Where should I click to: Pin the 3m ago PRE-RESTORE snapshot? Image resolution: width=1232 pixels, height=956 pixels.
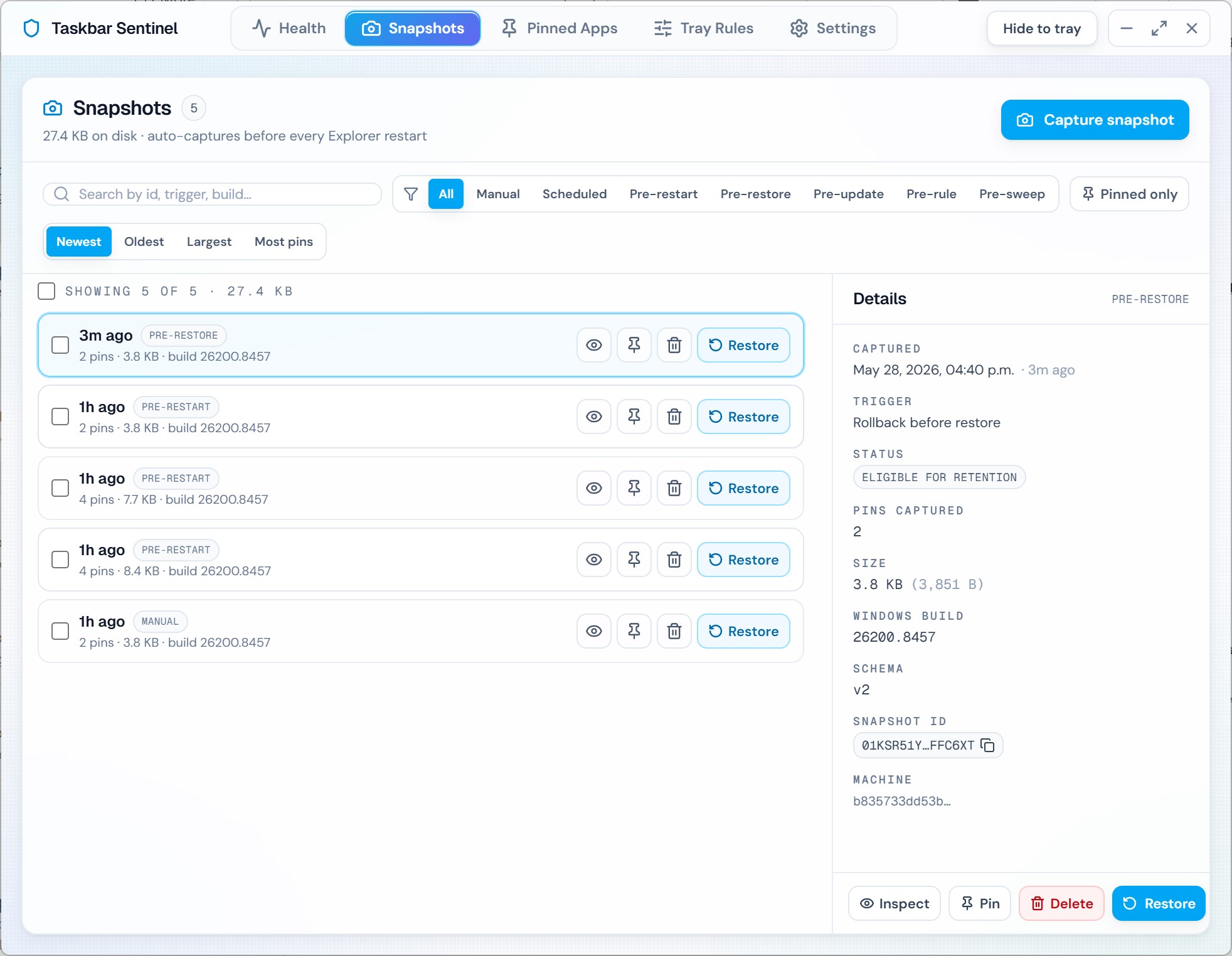tap(634, 345)
